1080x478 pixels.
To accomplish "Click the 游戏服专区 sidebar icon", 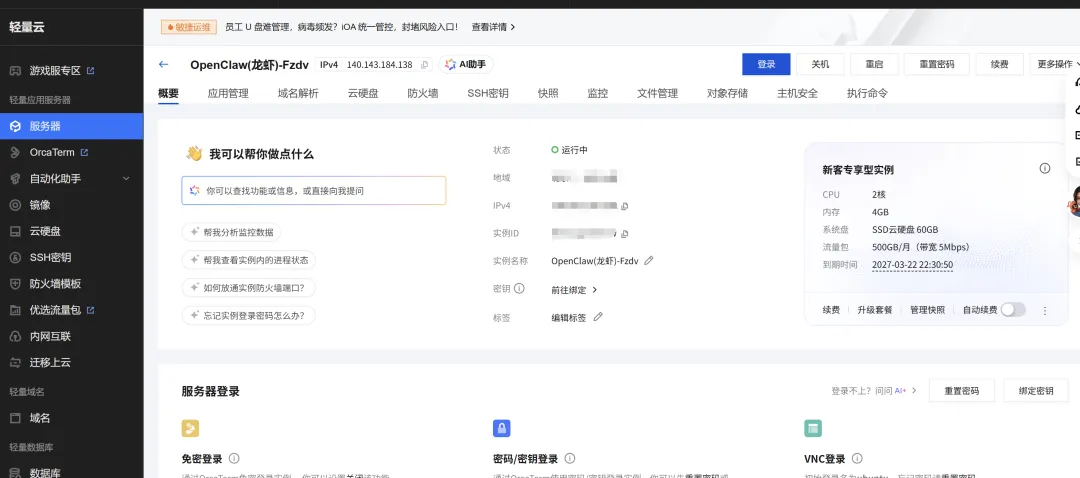I will [x=15, y=70].
